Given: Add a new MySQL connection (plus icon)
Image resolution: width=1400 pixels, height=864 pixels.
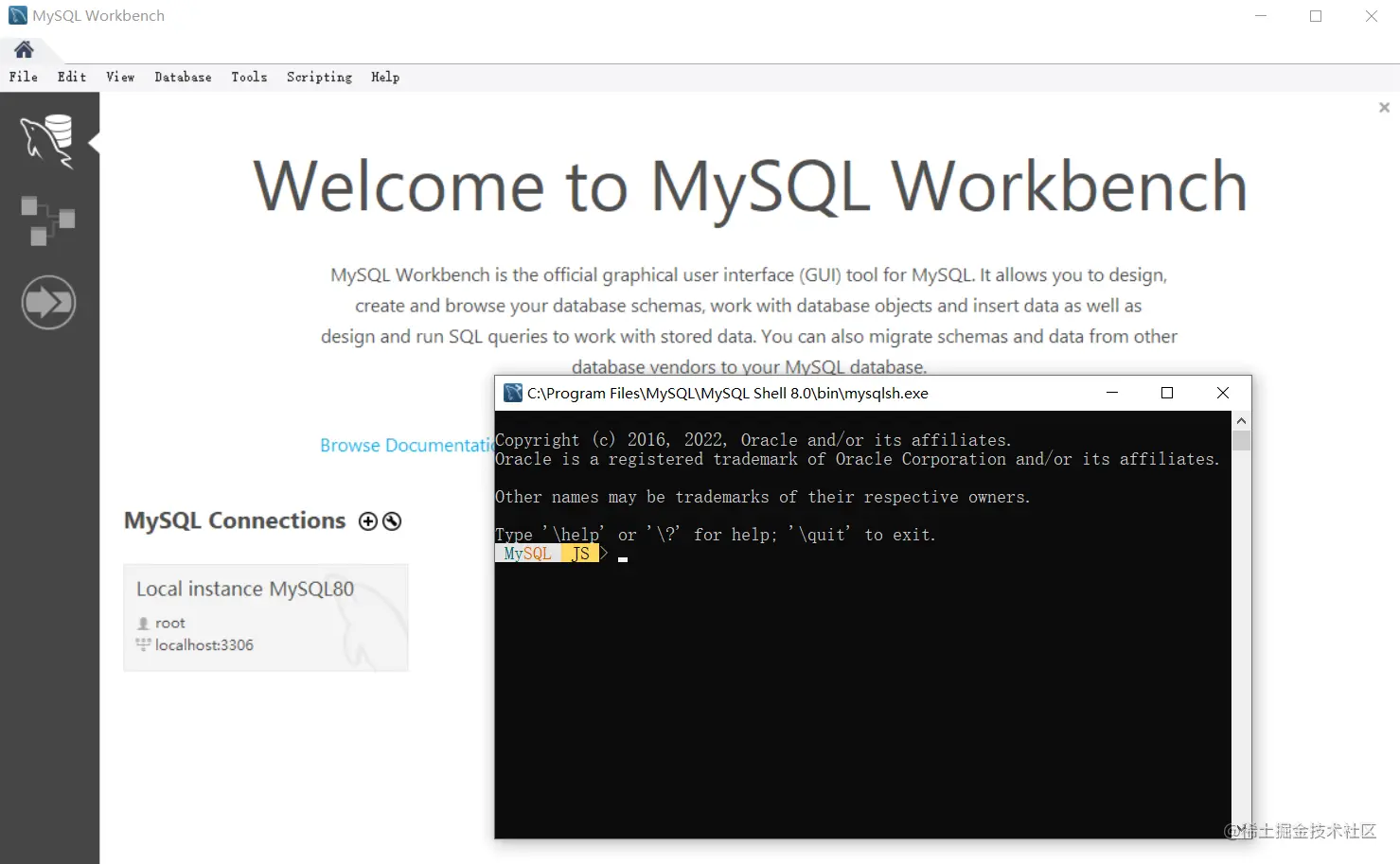Looking at the screenshot, I should point(368,521).
